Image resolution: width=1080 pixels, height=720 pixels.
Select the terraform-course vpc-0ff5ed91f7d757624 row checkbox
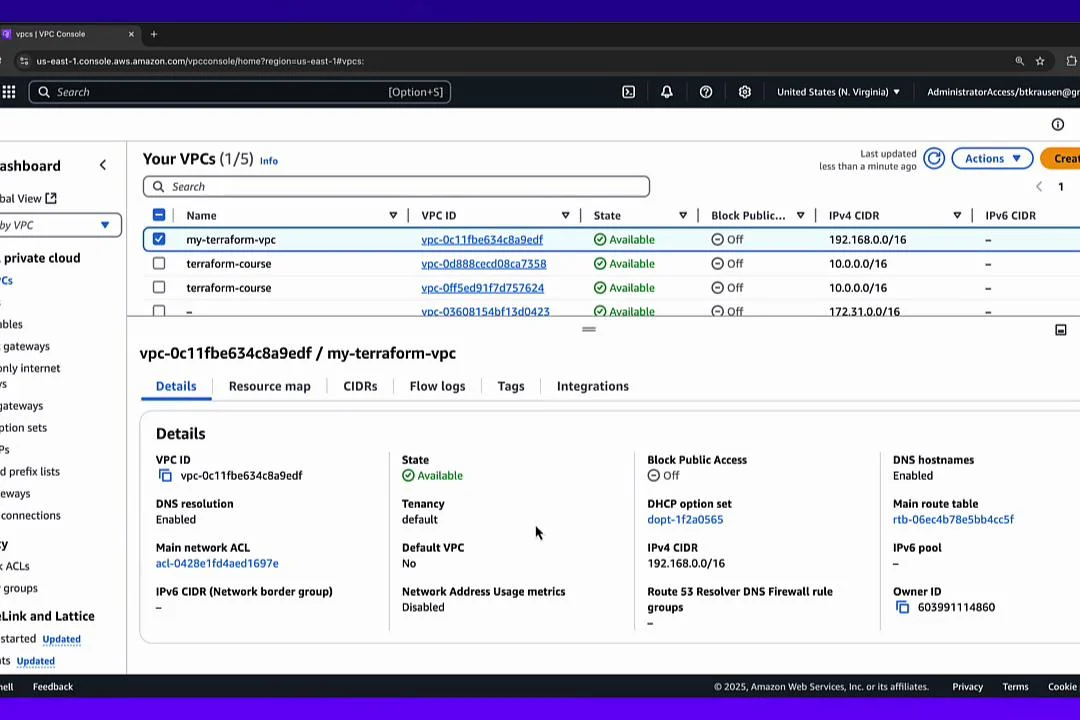[159, 287]
